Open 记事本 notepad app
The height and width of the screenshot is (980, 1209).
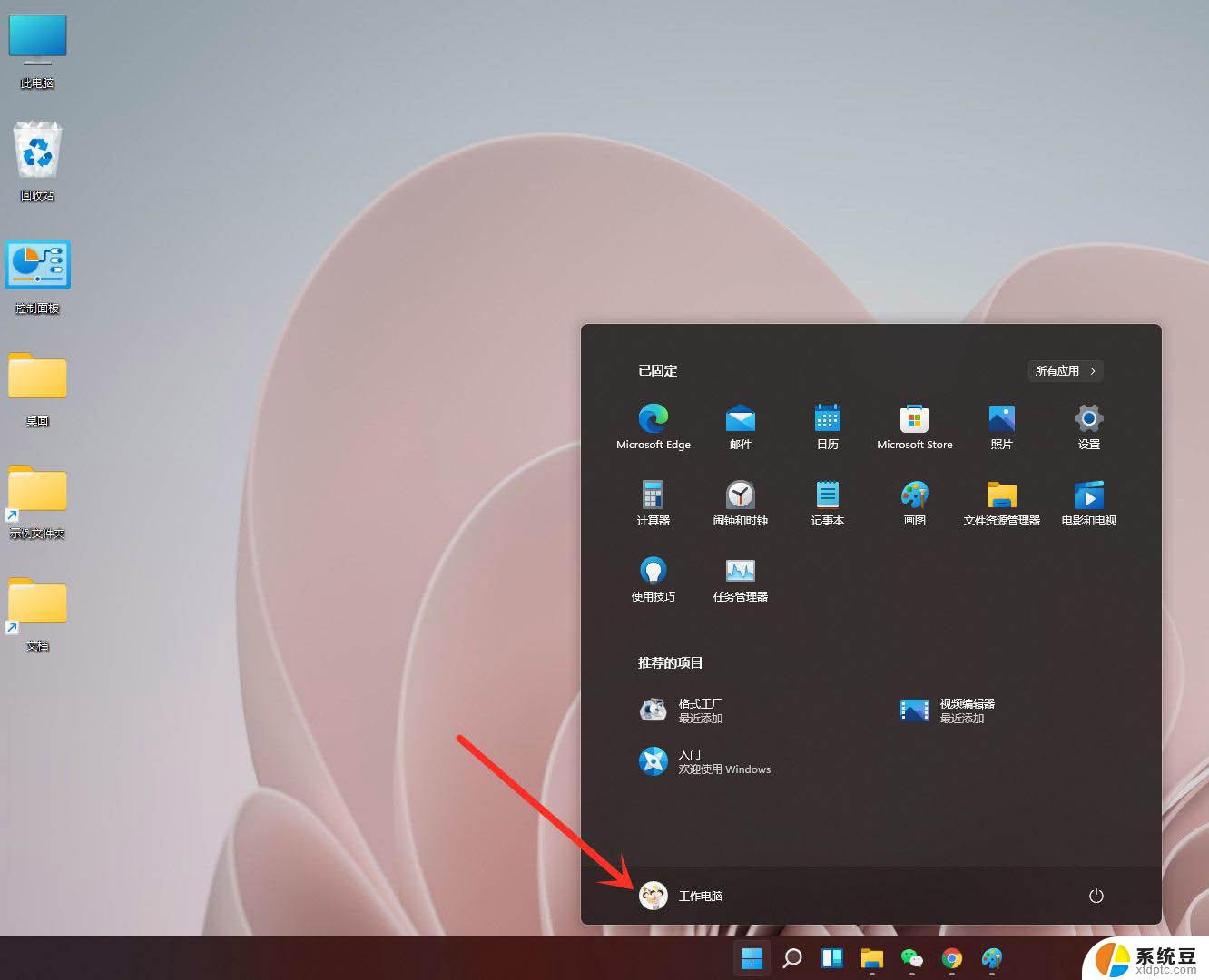coord(828,503)
